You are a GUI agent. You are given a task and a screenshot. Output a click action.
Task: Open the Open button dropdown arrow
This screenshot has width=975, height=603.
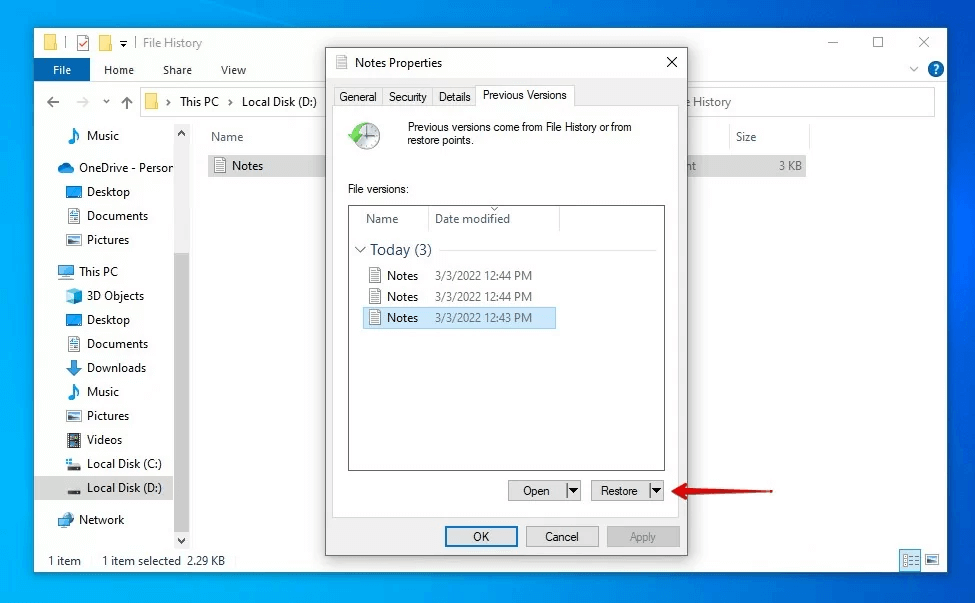pos(573,490)
